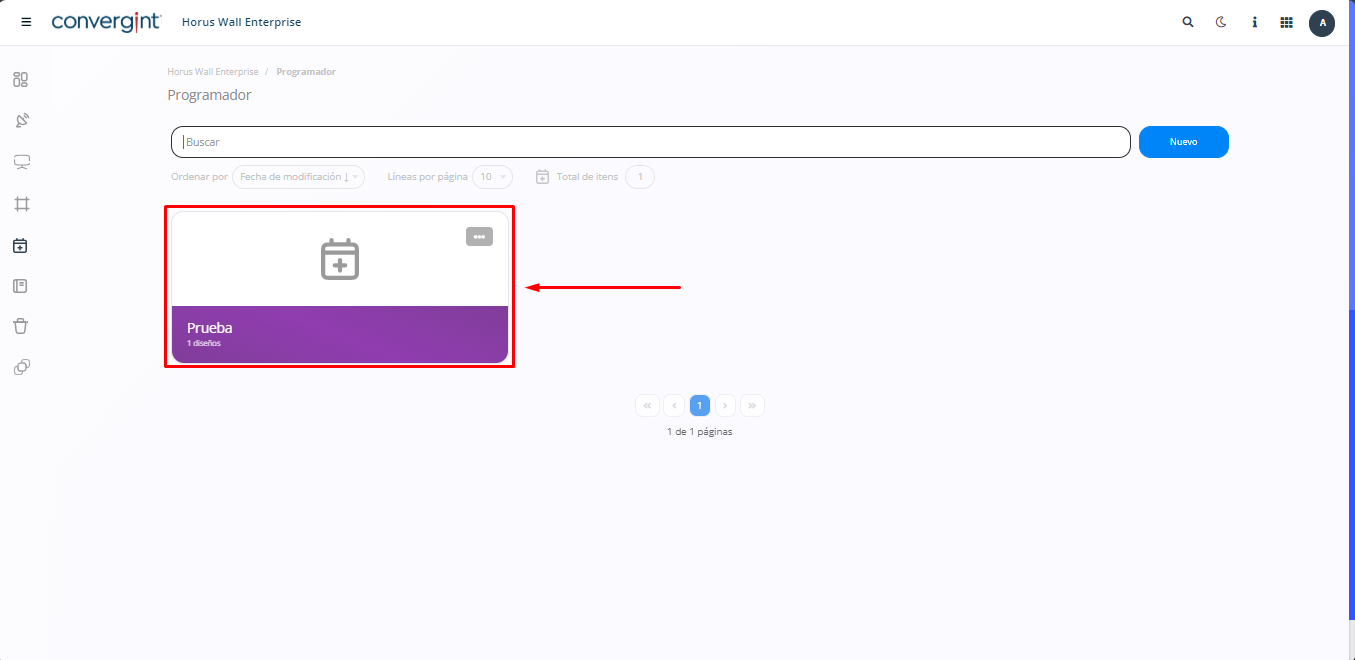
Task: Open the monitor display sidebar icon
Action: [x=21, y=162]
